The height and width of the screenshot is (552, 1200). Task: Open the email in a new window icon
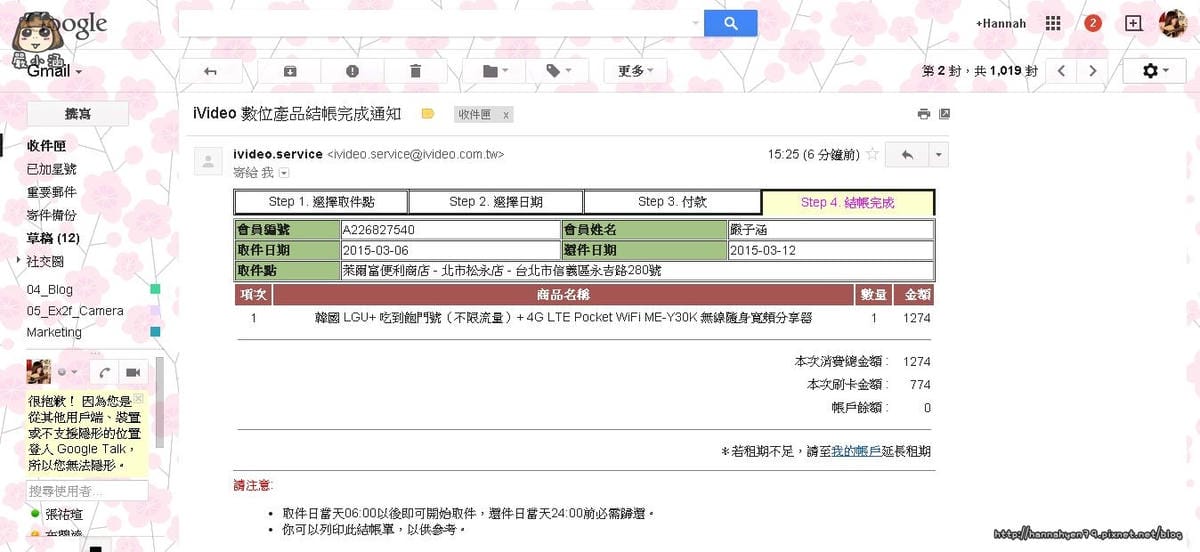pyautogui.click(x=944, y=114)
